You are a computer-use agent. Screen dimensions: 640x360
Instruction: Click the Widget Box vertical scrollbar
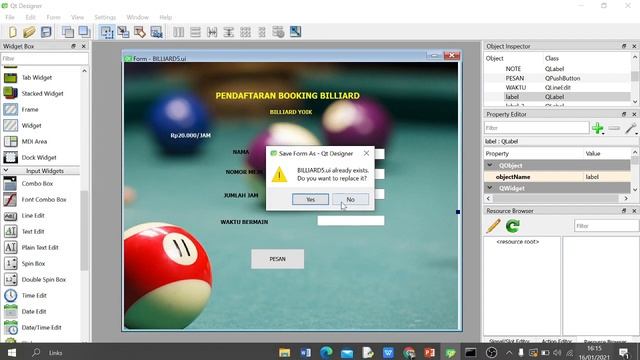tap(84, 231)
